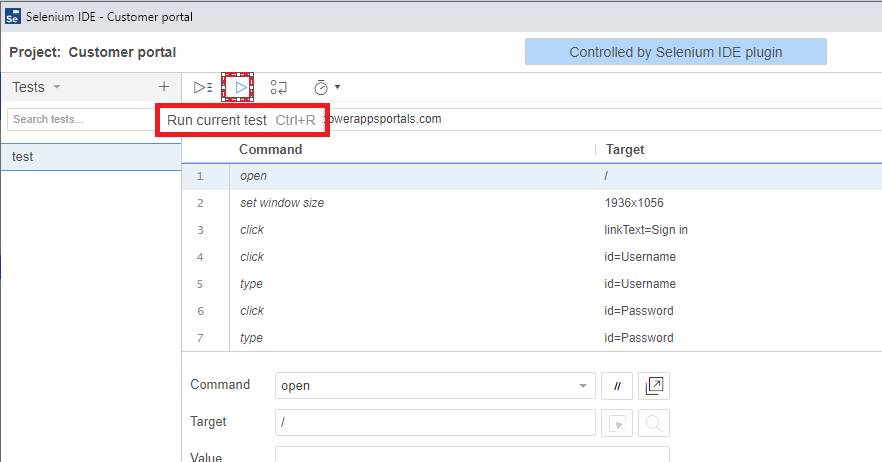Click the Target column header
The width and height of the screenshot is (882, 462).
625,150
